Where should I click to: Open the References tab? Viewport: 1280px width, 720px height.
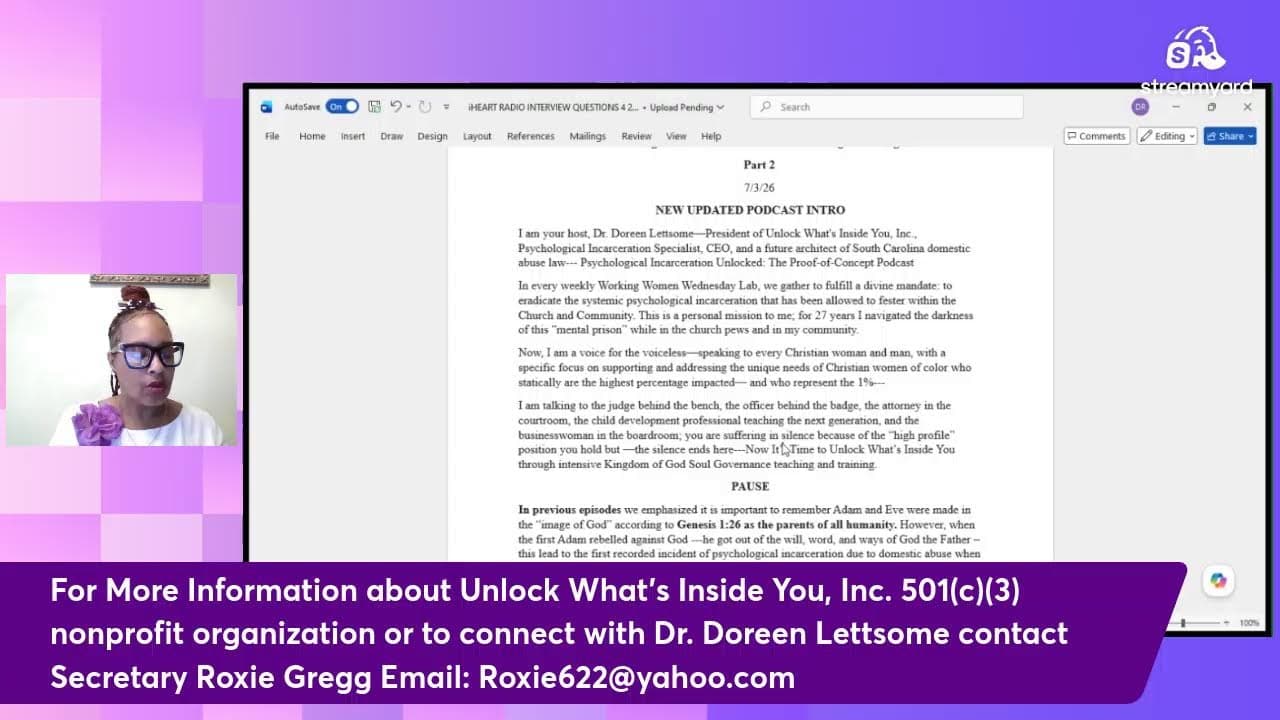coord(531,136)
